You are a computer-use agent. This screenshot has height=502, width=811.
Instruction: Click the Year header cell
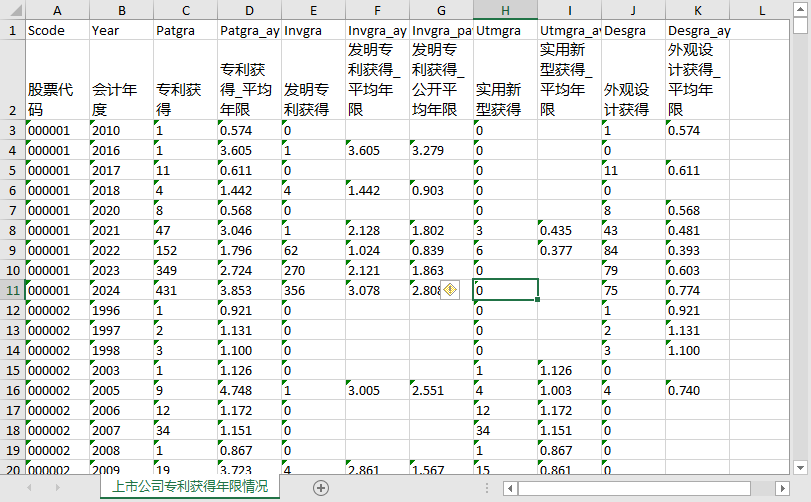[x=122, y=31]
